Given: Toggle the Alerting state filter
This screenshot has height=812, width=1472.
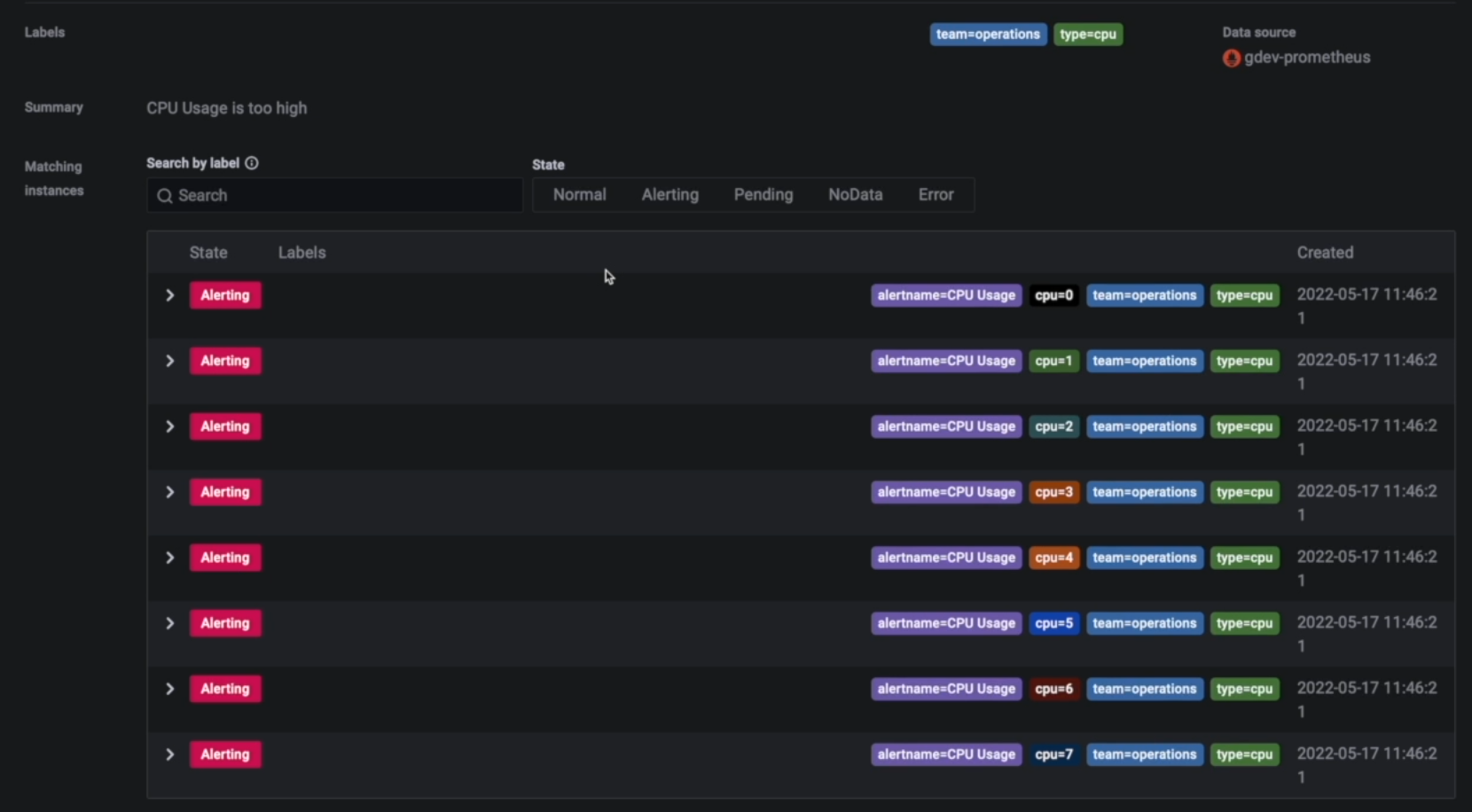Looking at the screenshot, I should [669, 194].
